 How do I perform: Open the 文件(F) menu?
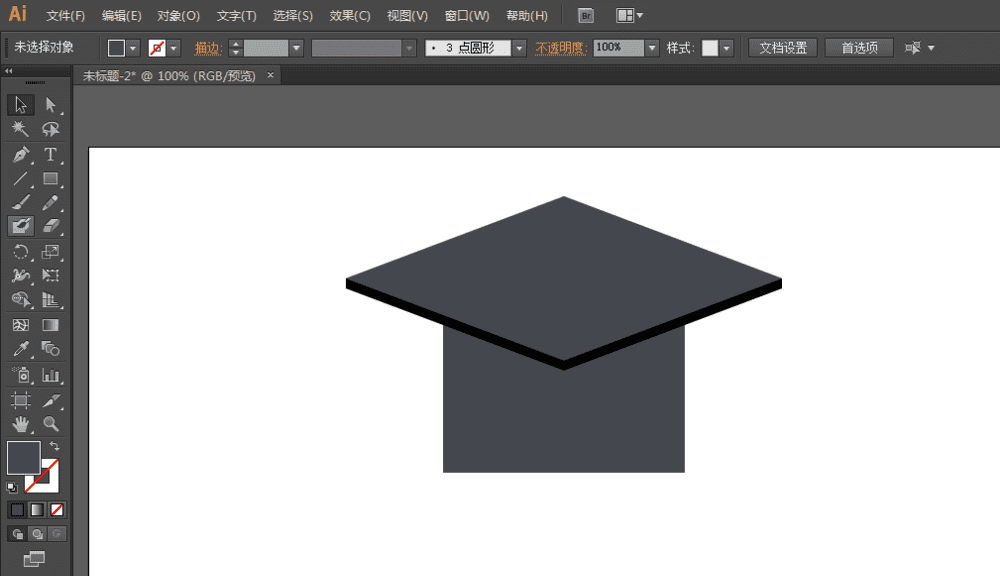click(x=66, y=16)
